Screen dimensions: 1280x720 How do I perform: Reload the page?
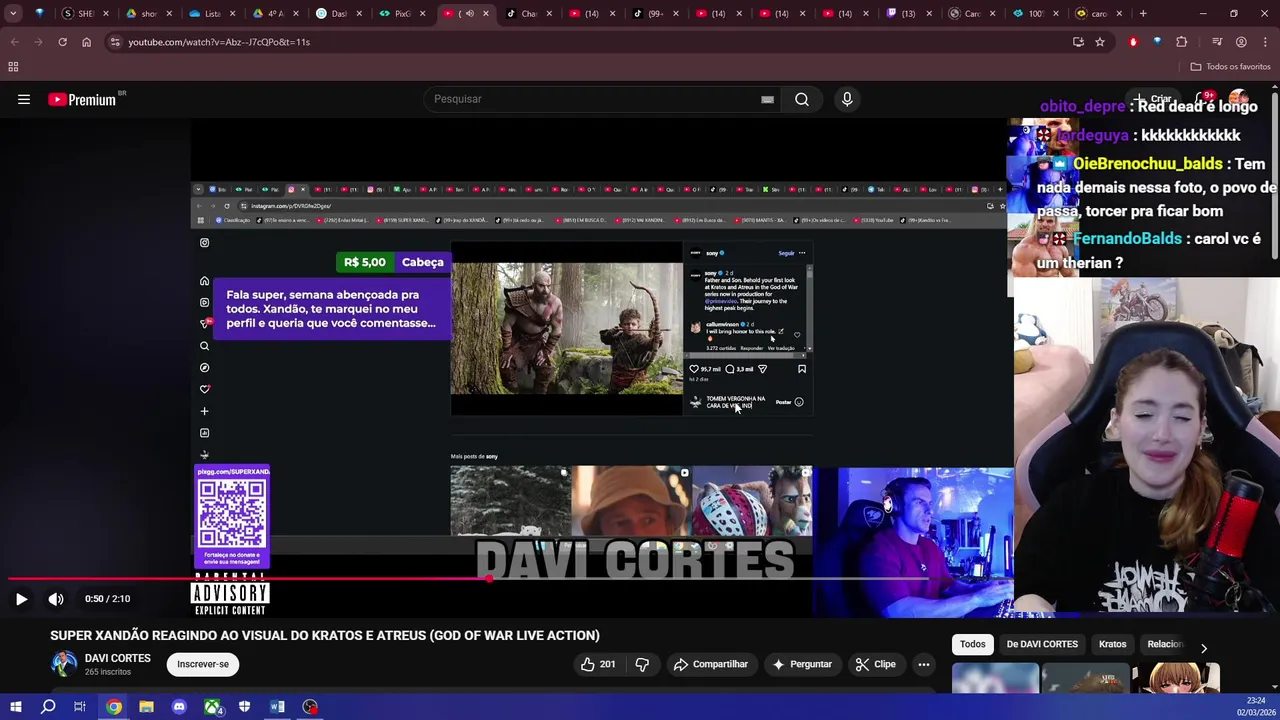pos(62,42)
